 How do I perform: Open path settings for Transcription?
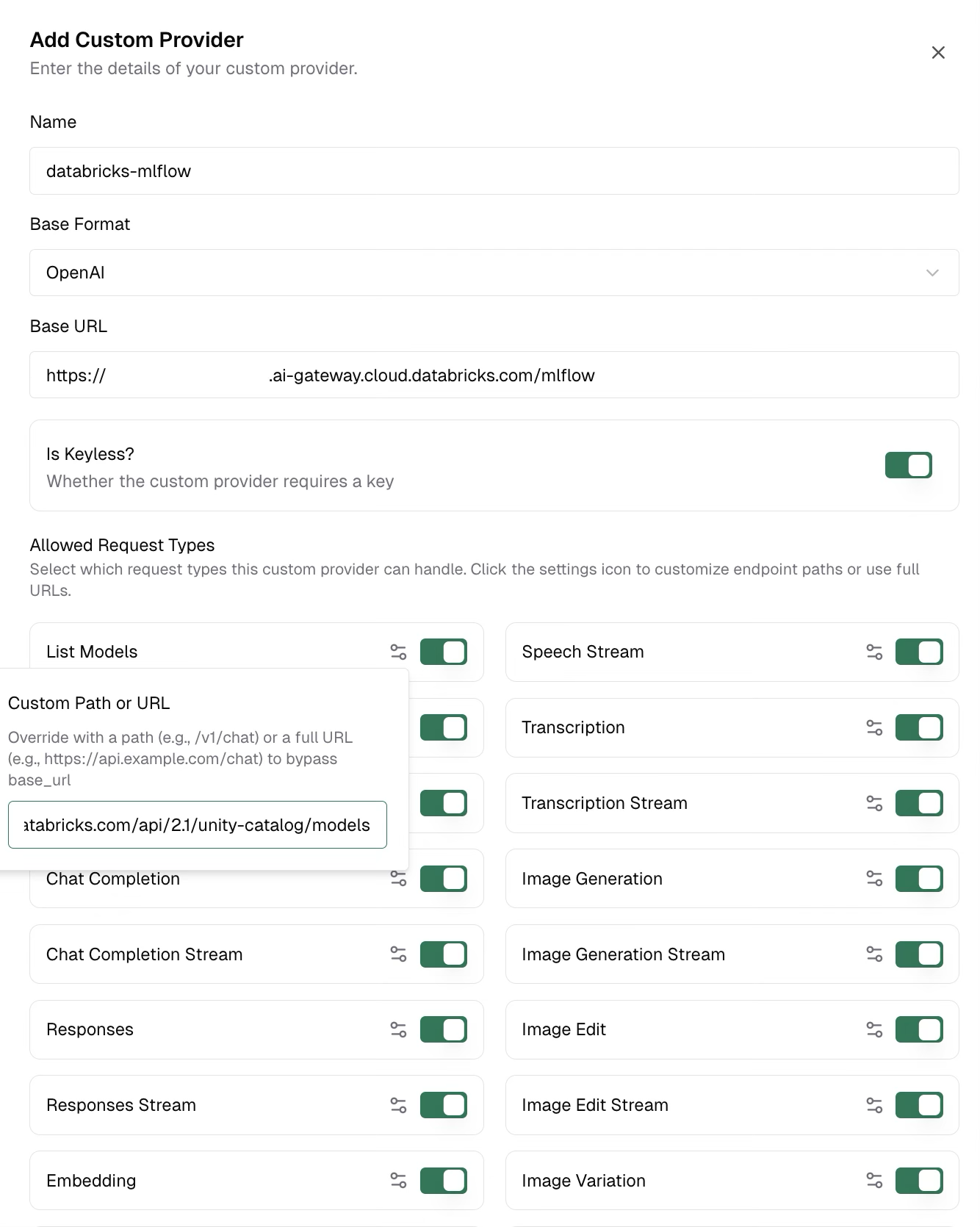tap(874, 727)
